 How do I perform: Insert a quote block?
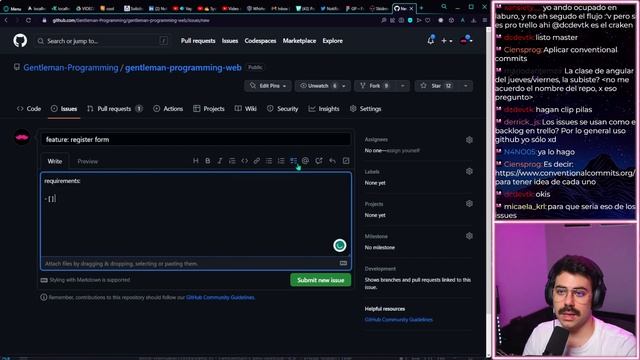[x=232, y=161]
